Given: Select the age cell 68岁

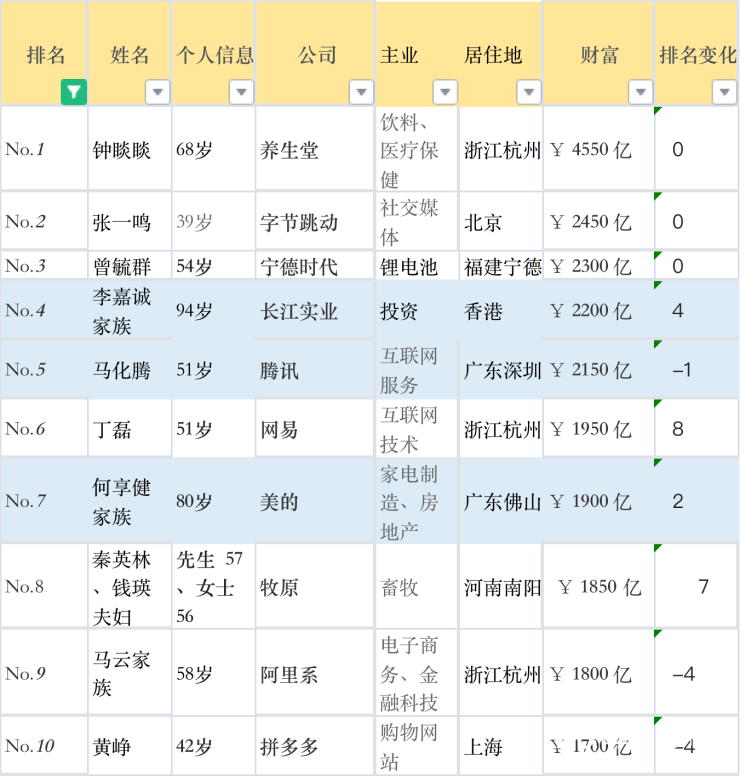Looking at the screenshot, I should 213,148.
